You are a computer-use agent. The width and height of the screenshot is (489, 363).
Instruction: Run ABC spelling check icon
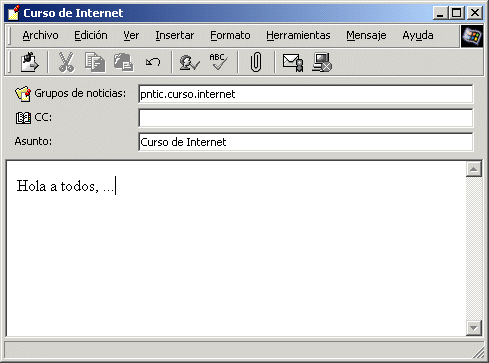(218, 62)
